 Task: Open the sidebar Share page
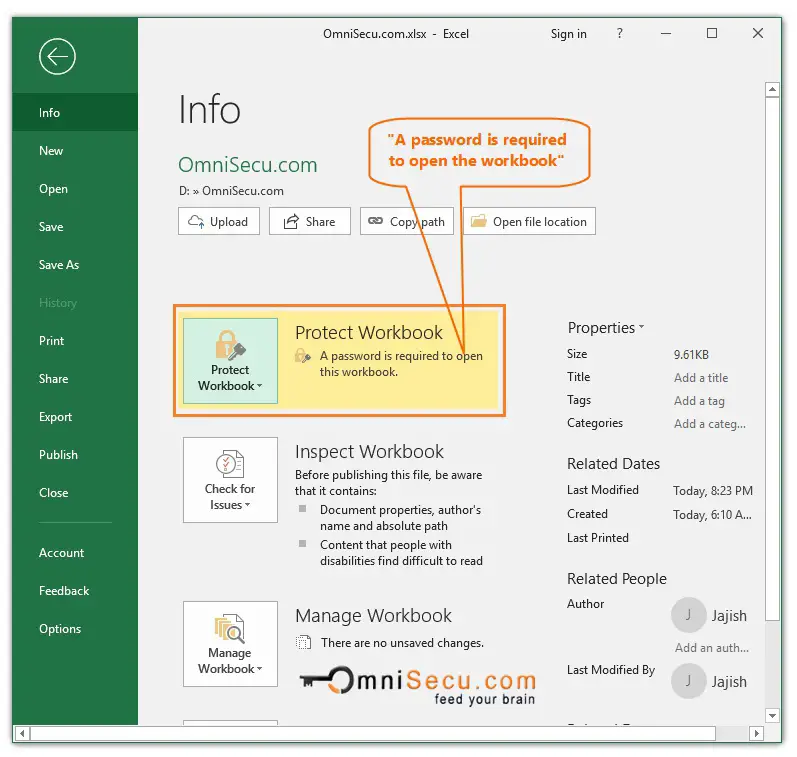(75, 379)
